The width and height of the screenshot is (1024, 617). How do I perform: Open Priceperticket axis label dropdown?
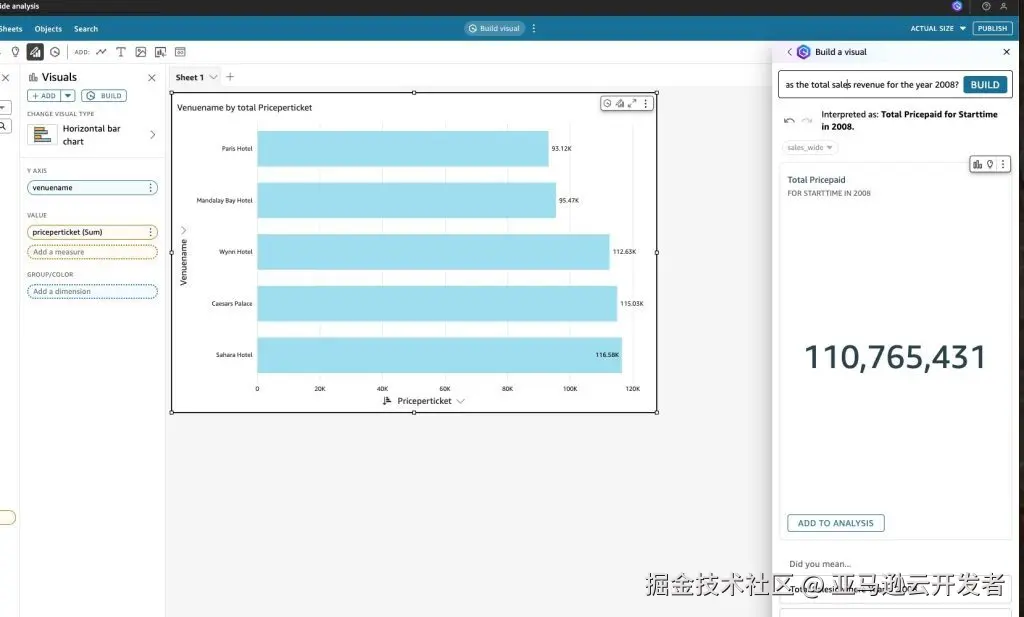(460, 401)
